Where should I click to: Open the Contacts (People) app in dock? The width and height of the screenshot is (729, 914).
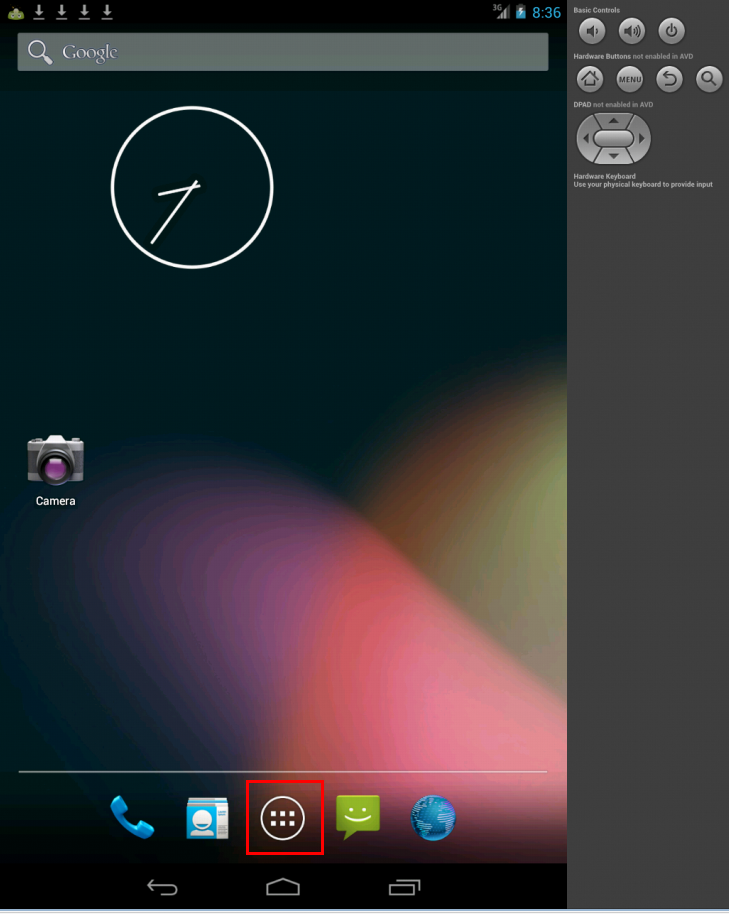(207, 818)
